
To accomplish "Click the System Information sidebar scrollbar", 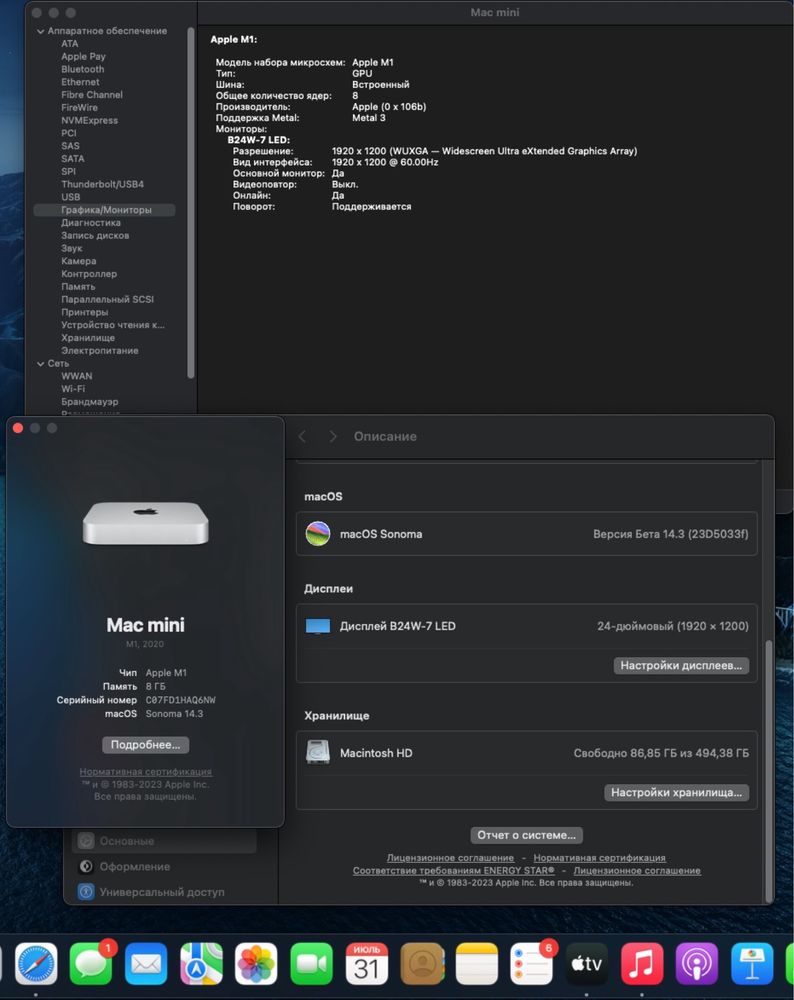I will tap(190, 203).
